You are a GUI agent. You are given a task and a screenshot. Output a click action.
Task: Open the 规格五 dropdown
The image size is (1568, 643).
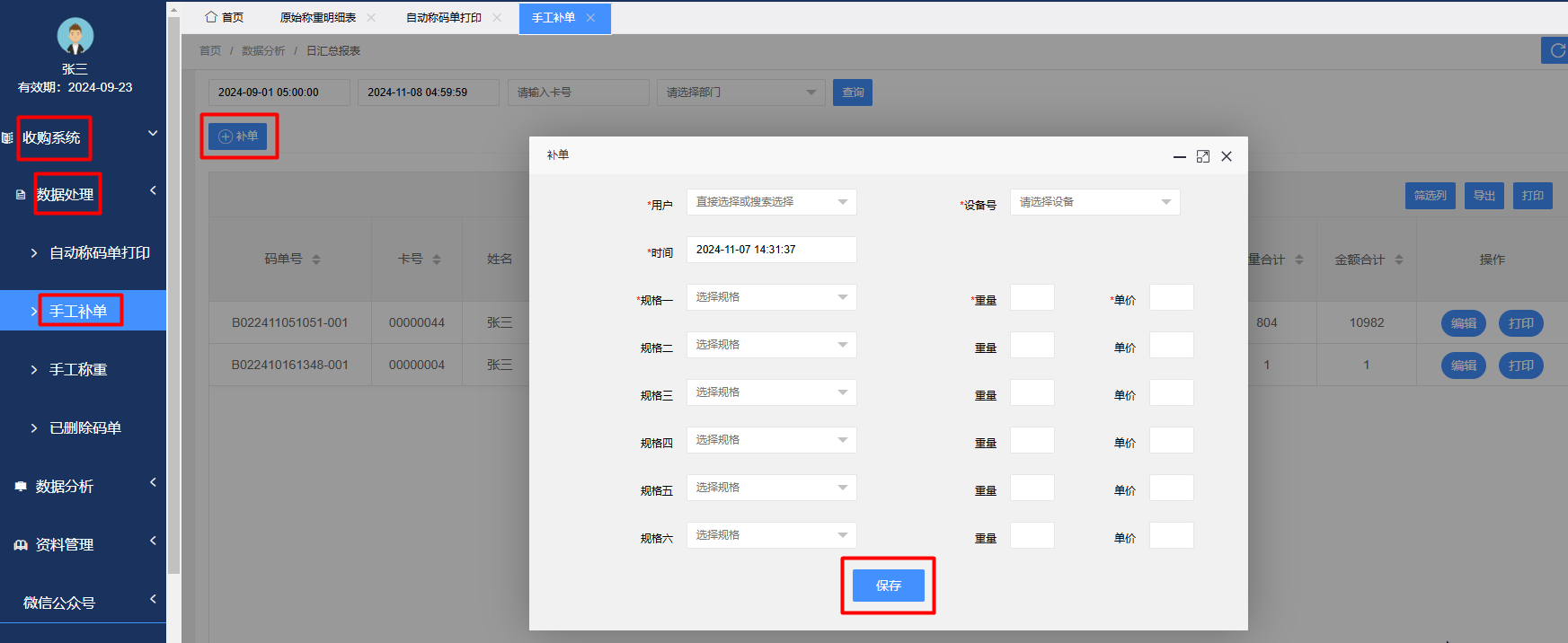point(771,488)
